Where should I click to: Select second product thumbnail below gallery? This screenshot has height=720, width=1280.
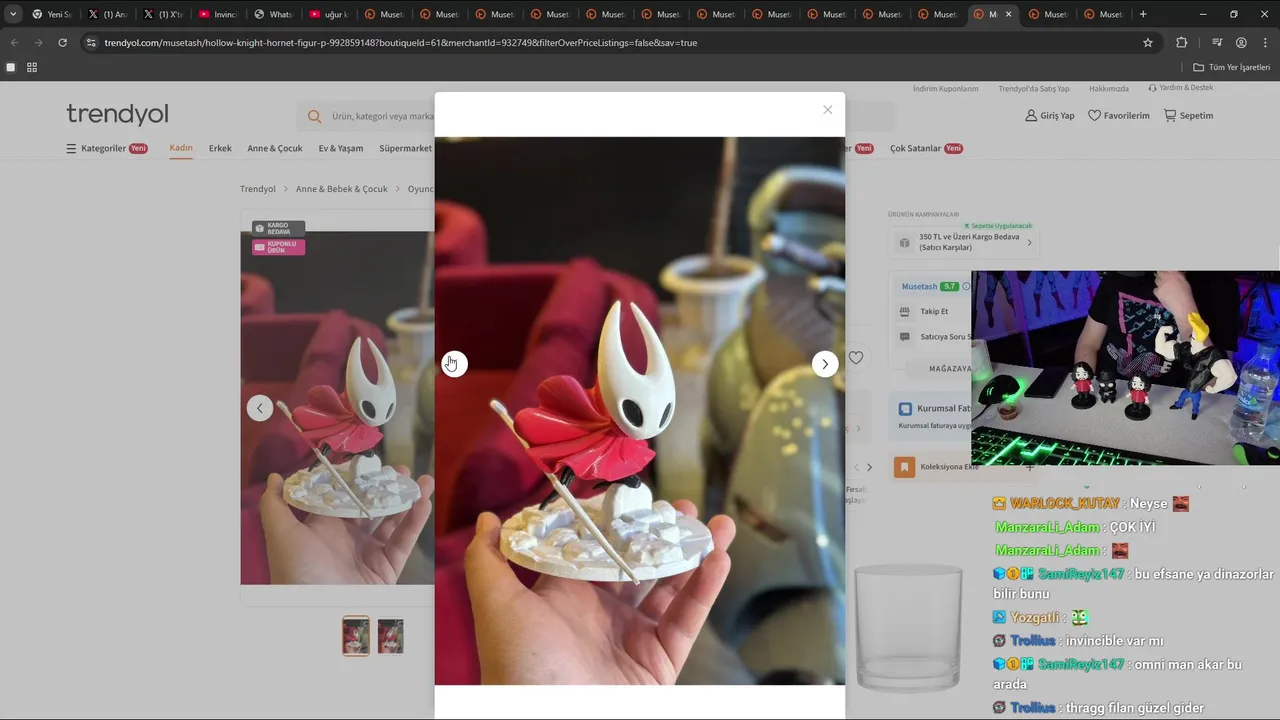[x=391, y=636]
